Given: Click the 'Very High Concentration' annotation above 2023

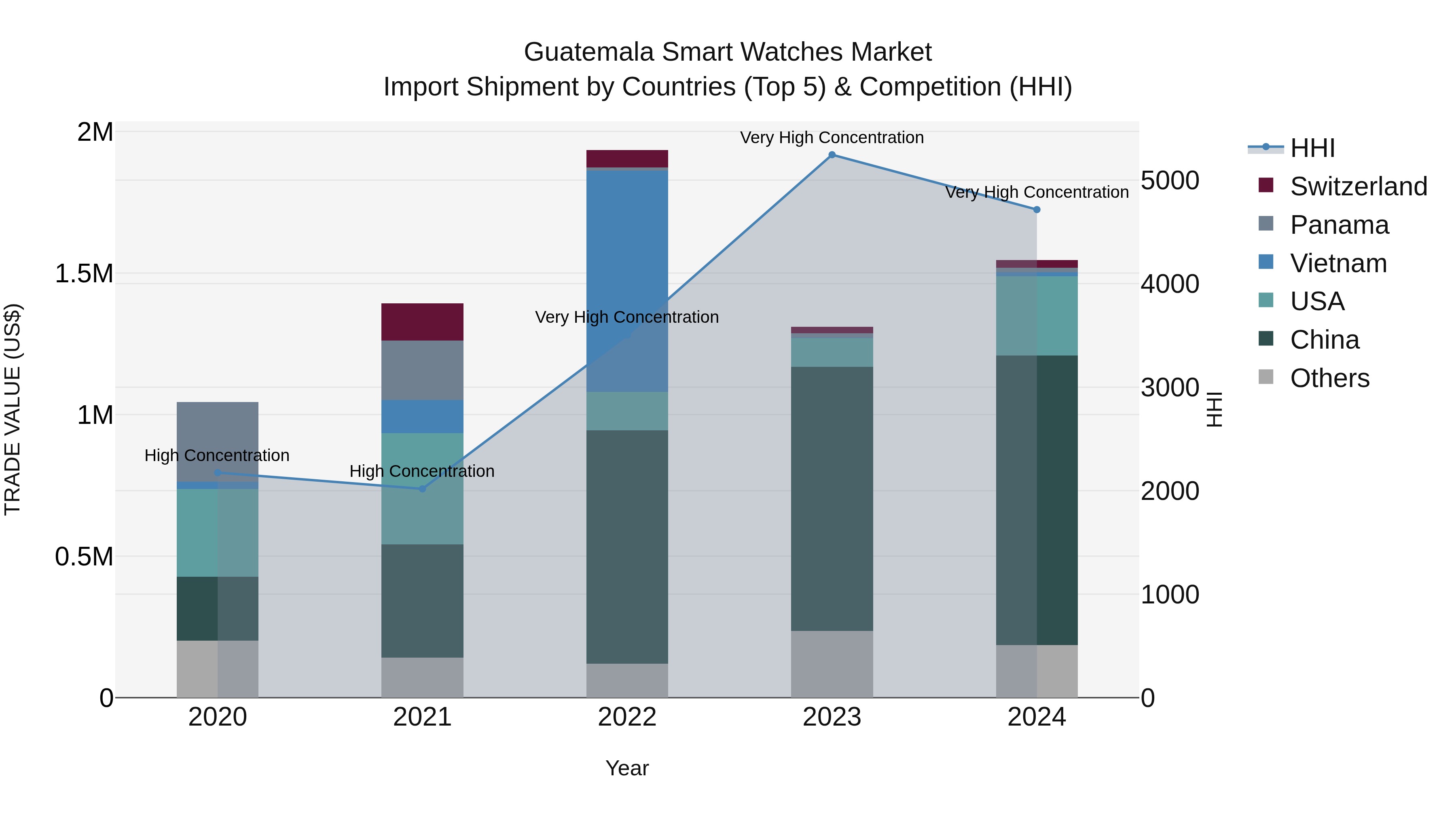Looking at the screenshot, I should tap(832, 138).
